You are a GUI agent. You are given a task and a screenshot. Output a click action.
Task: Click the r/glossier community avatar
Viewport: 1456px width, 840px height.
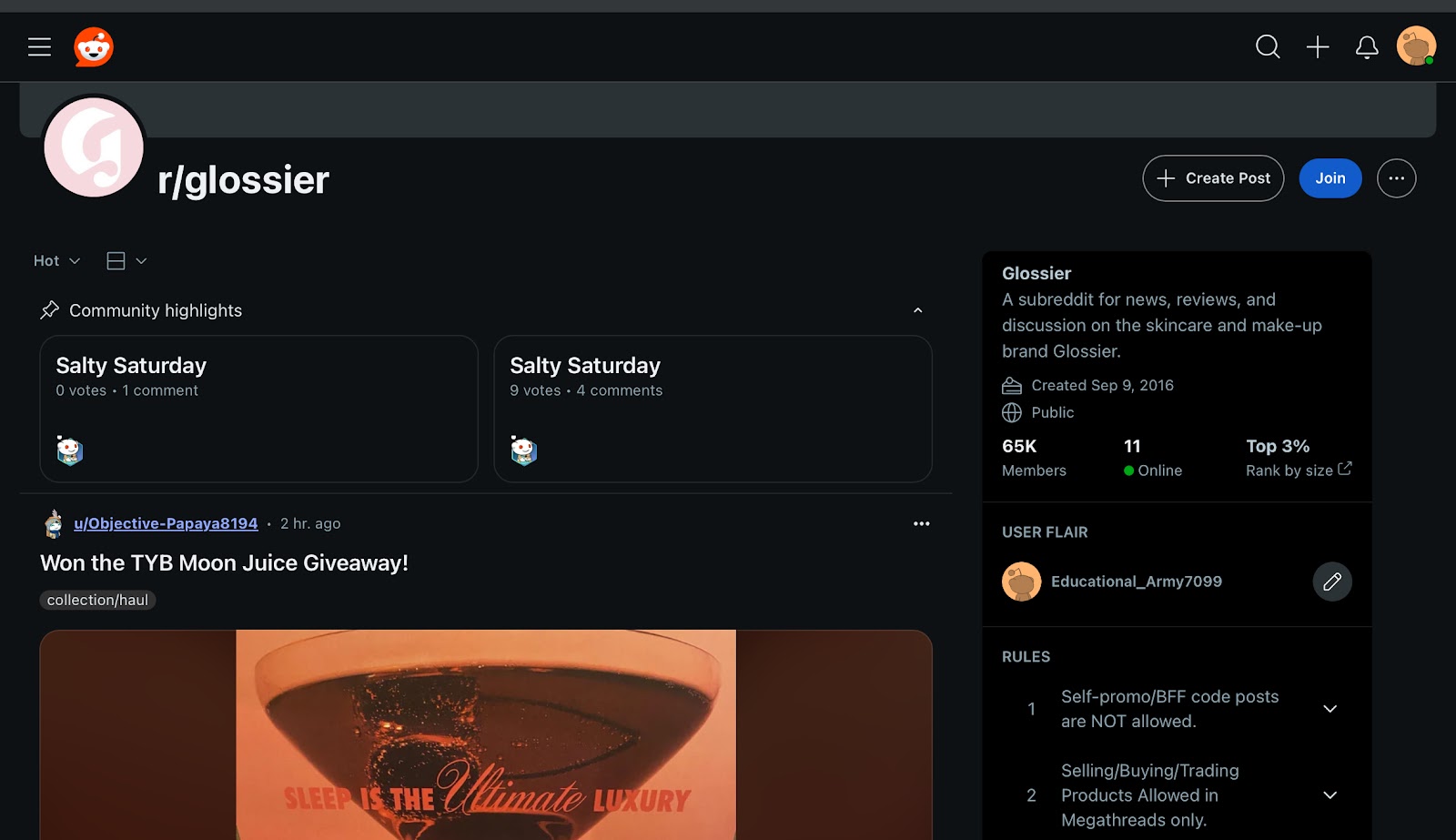point(94,147)
